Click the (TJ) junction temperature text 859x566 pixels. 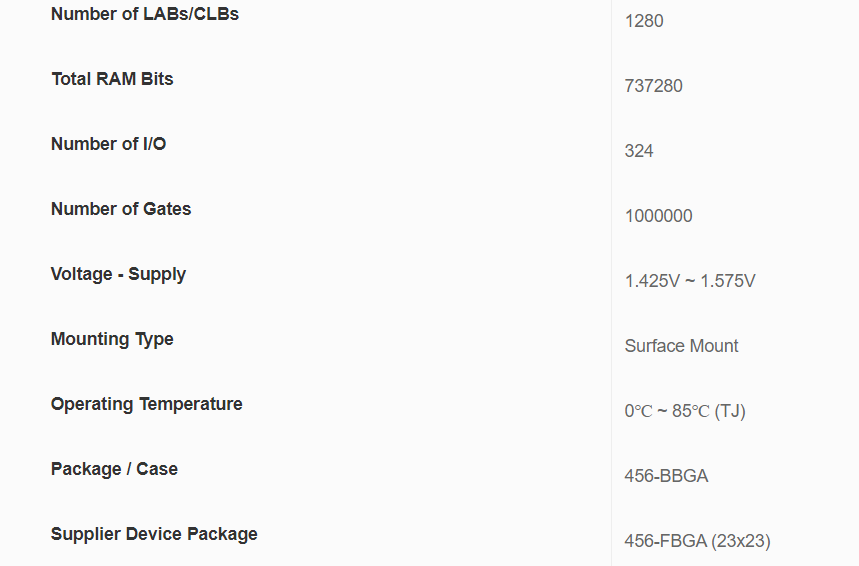730,411
